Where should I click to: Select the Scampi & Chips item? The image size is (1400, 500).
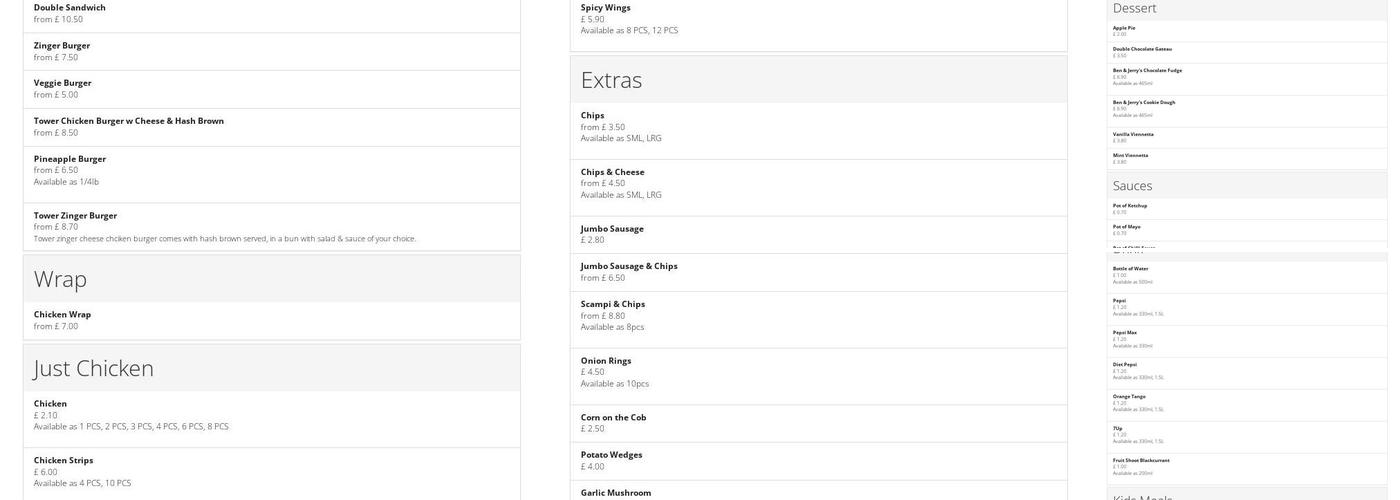(x=613, y=304)
